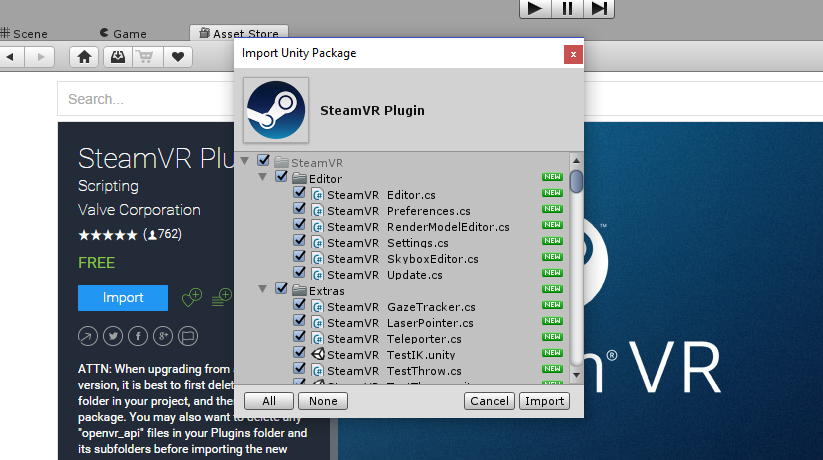Add SteamVR Plugin to list icon
Image resolution: width=823 pixels, height=460 pixels.
(x=222, y=298)
